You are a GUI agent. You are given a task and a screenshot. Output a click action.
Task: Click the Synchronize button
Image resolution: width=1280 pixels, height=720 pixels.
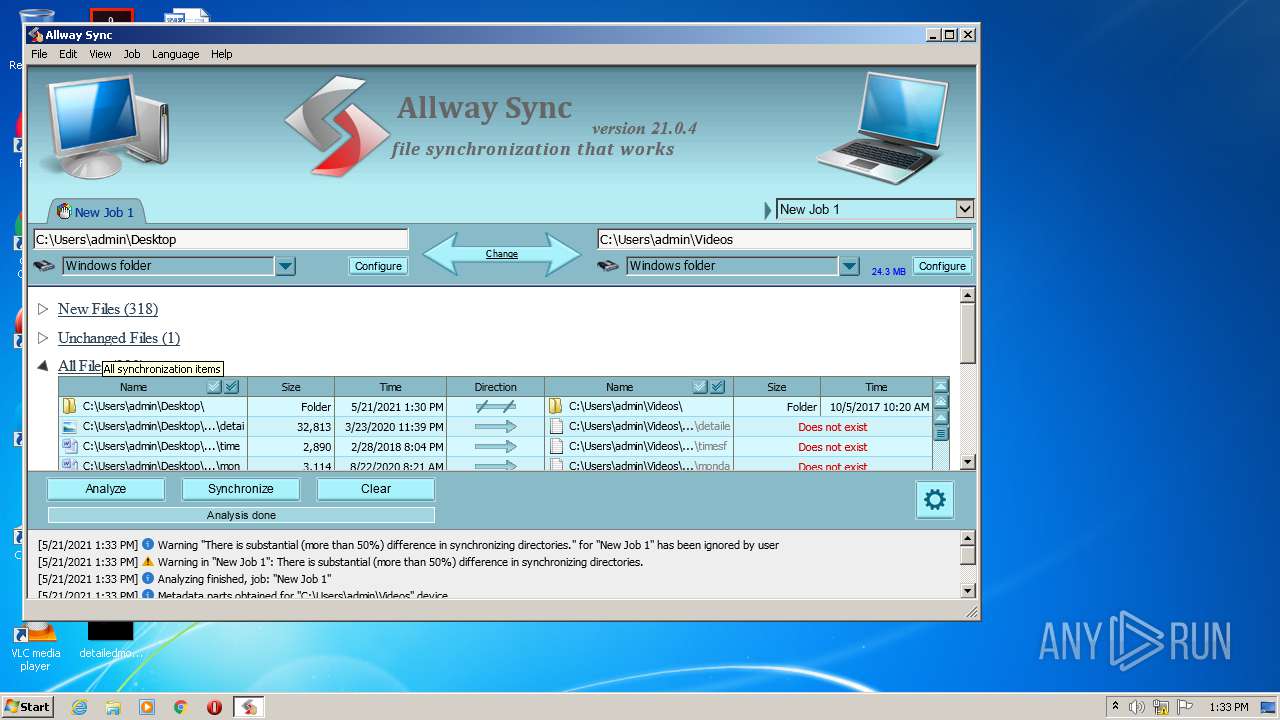pos(240,489)
